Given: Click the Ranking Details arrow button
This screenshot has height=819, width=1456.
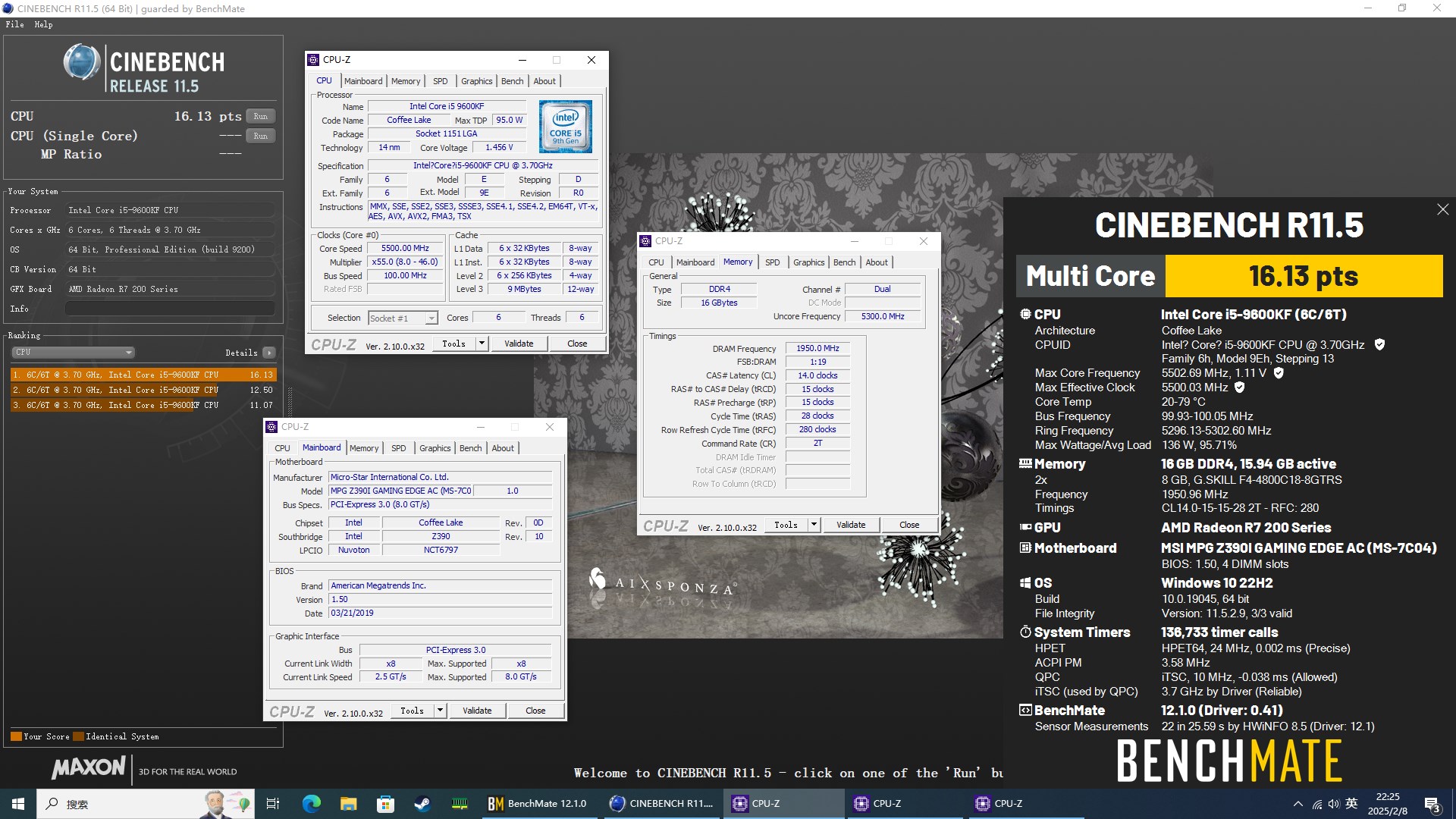Looking at the screenshot, I should pos(269,353).
